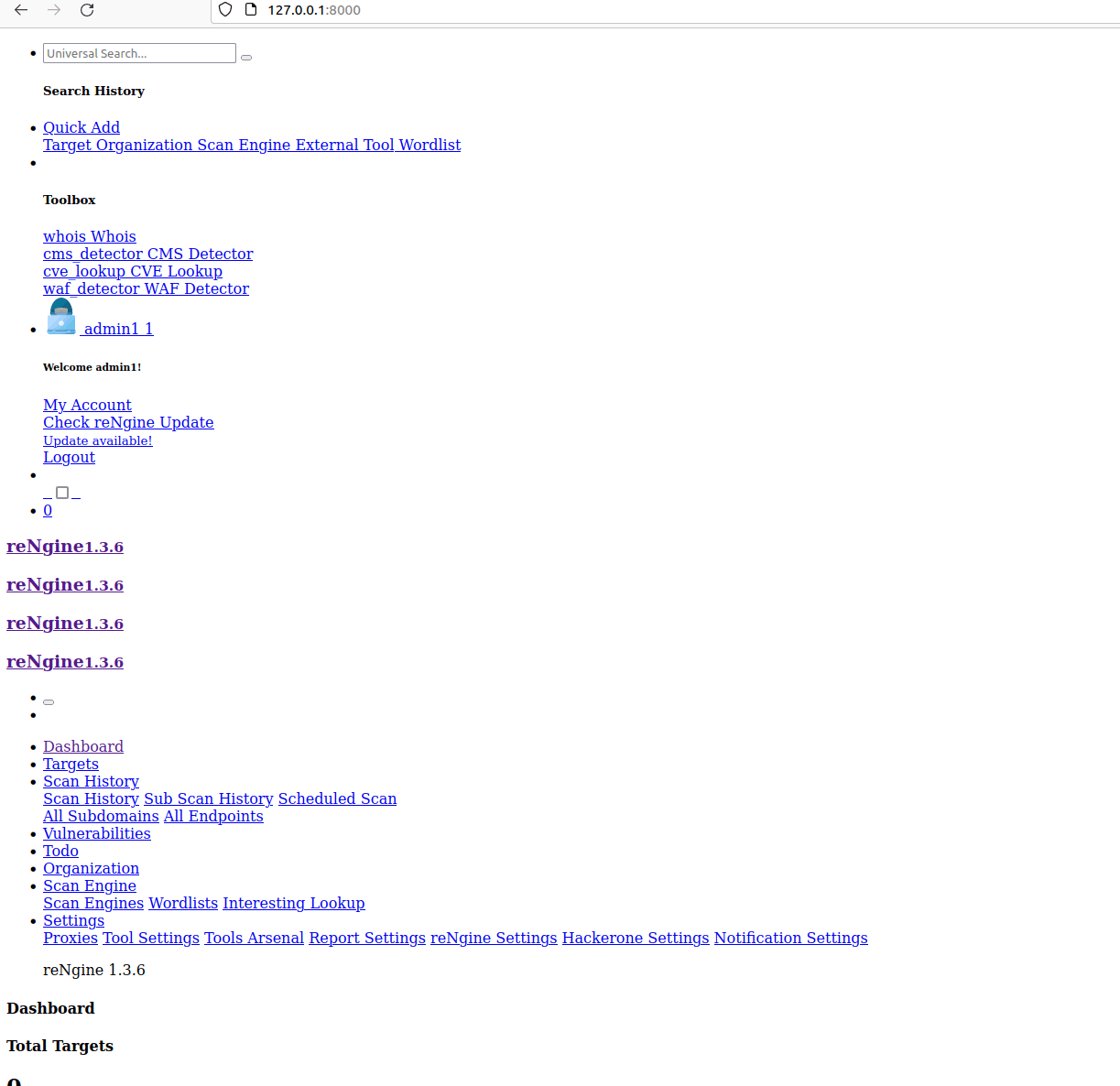
Task: Open the Targets menu item
Action: coord(71,764)
